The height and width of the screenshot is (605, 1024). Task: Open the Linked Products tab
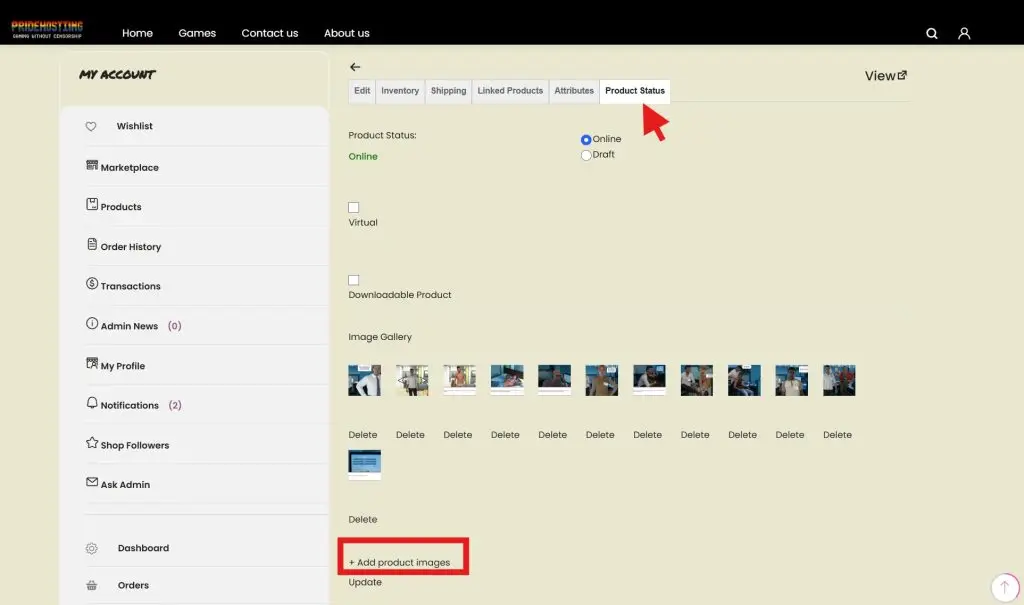(x=510, y=91)
